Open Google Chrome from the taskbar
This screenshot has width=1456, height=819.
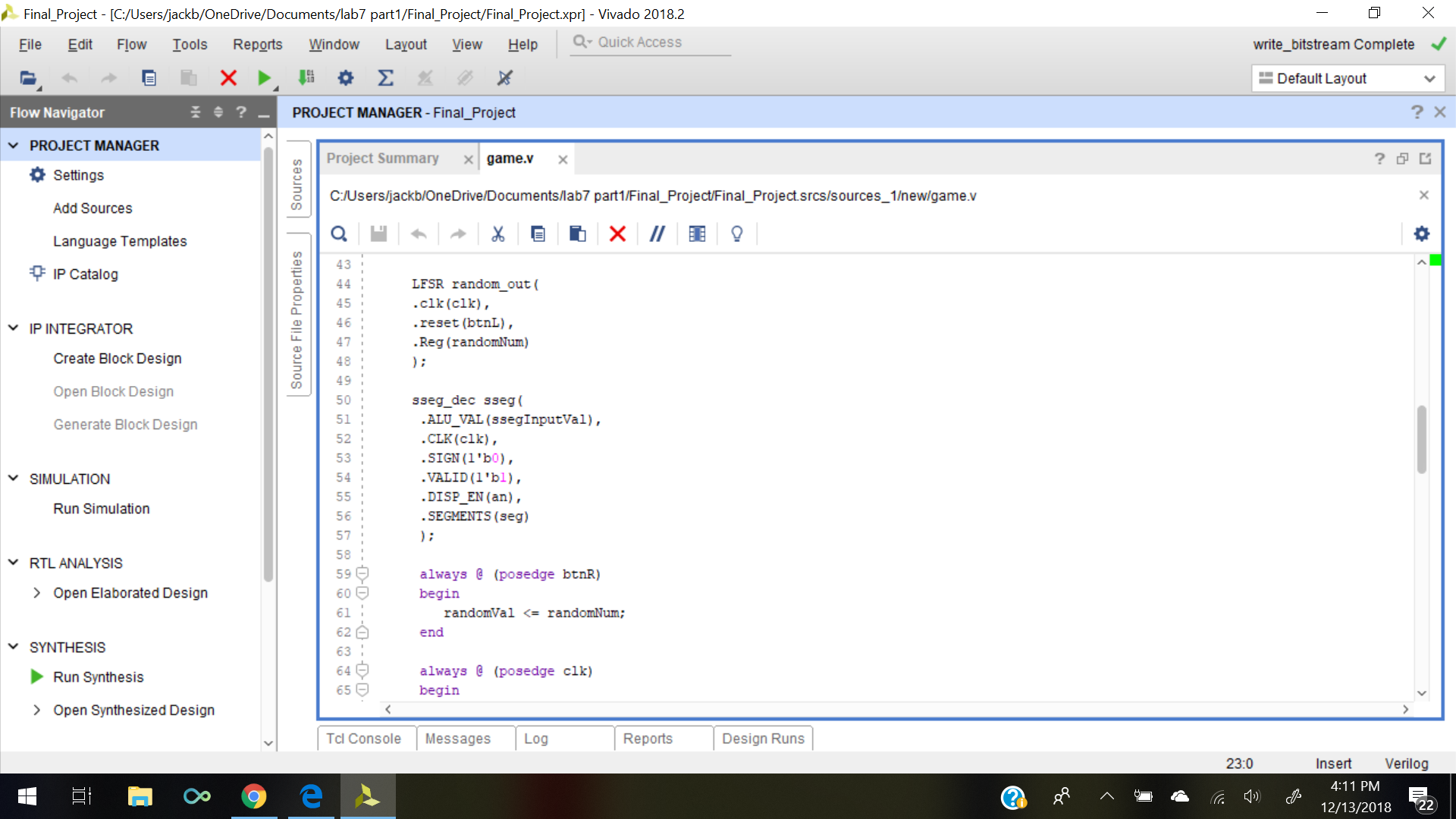253,796
